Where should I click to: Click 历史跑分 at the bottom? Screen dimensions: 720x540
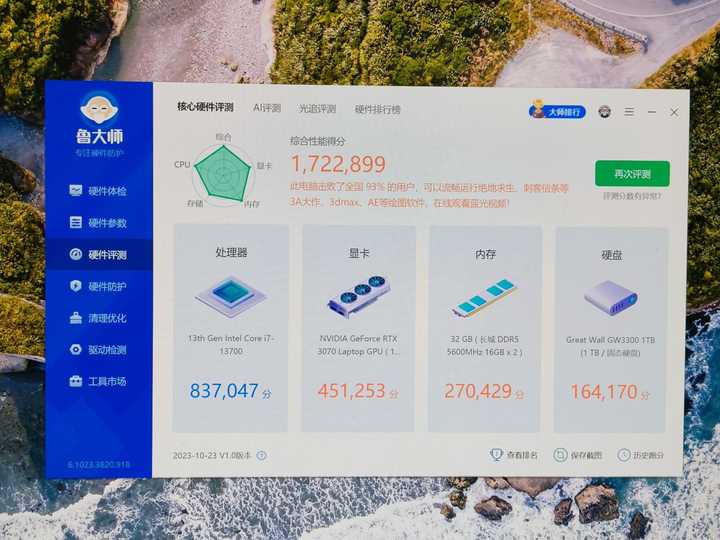coord(641,456)
